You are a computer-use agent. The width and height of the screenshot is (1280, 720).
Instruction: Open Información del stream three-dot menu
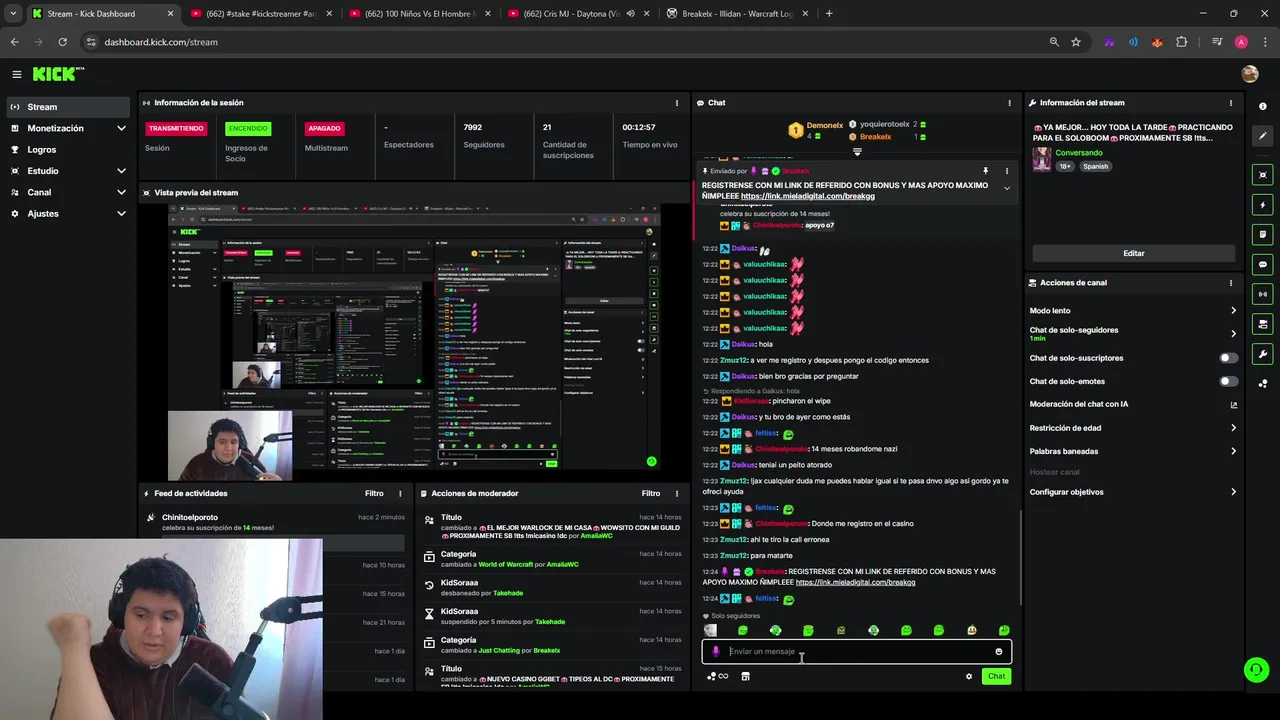pyautogui.click(x=1231, y=103)
